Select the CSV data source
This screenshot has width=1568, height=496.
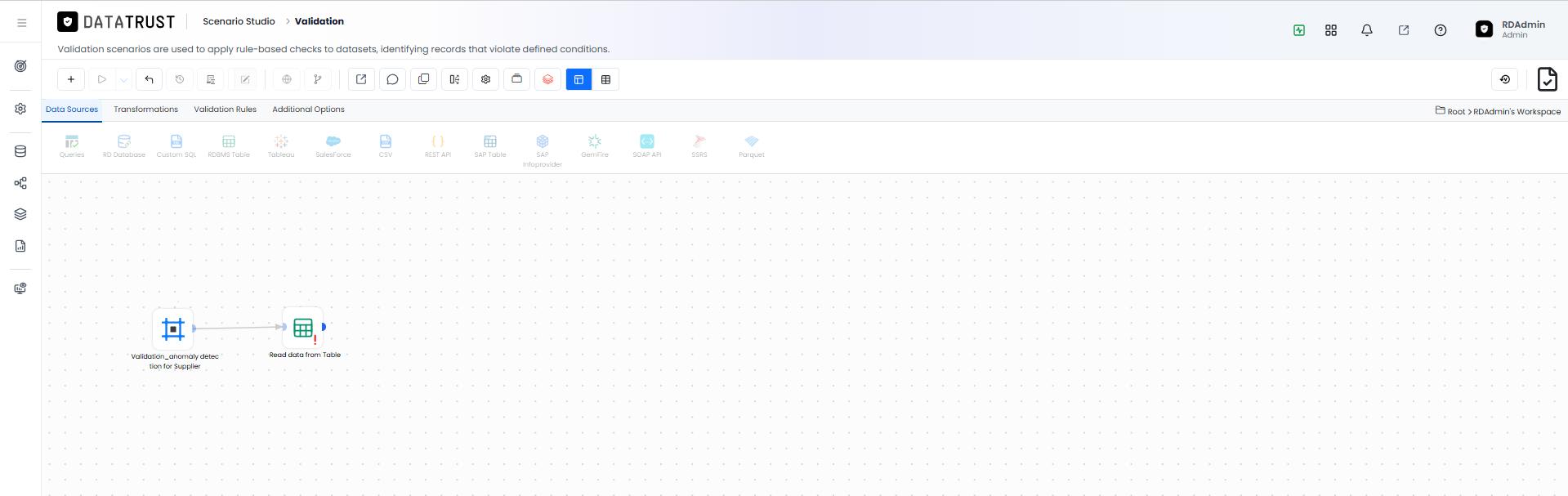(x=386, y=146)
